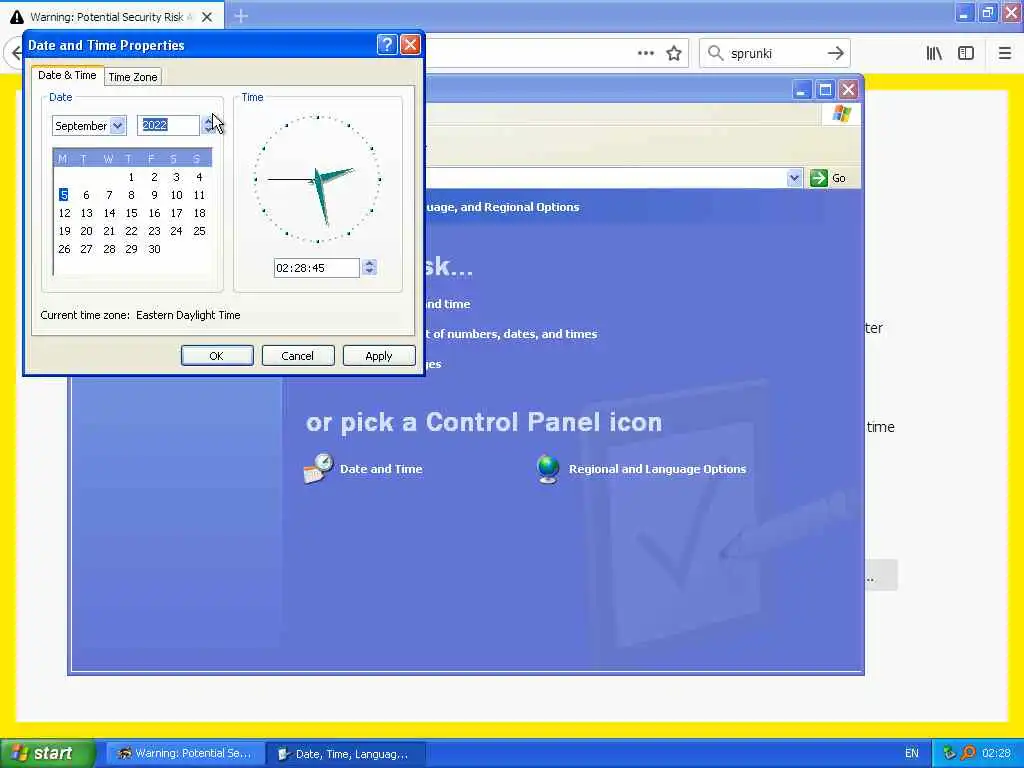1024x768 pixels.
Task: Click the time field showing 02:28:45
Action: point(316,268)
